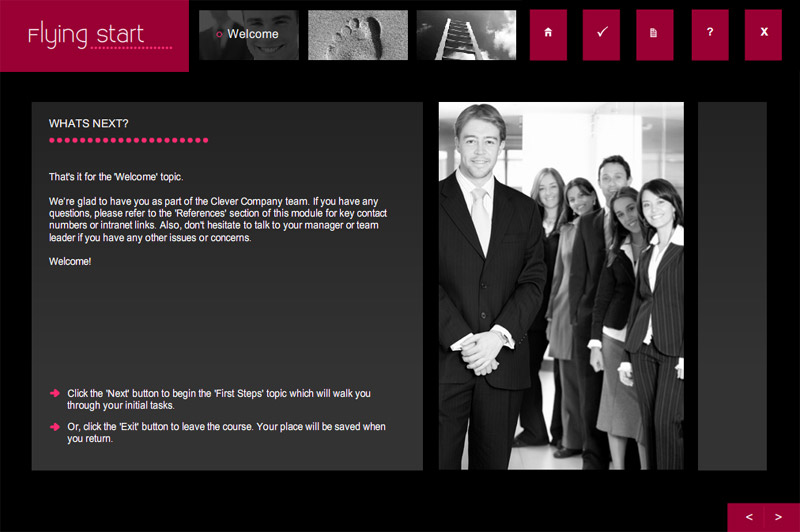The image size is (800, 532).
Task: Select the second pink arrow bullet
Action: (x=55, y=426)
